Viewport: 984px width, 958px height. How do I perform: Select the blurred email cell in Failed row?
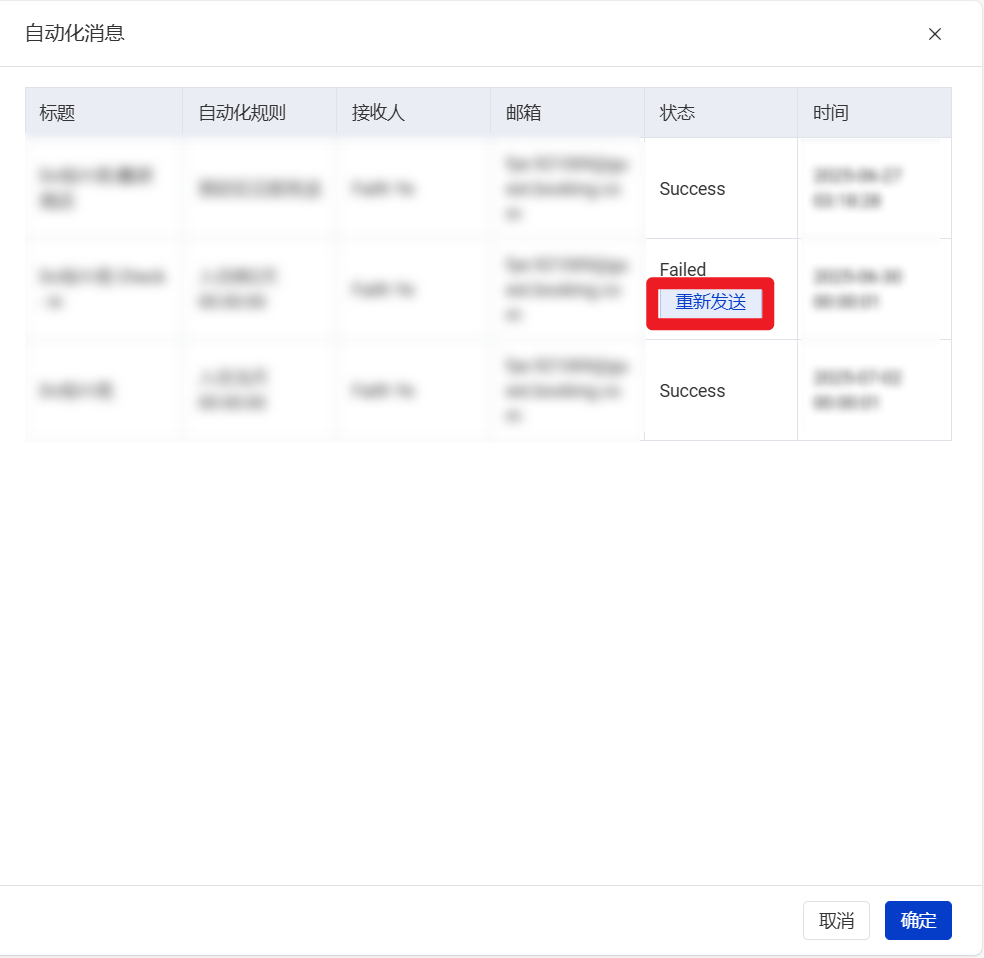tap(567, 290)
